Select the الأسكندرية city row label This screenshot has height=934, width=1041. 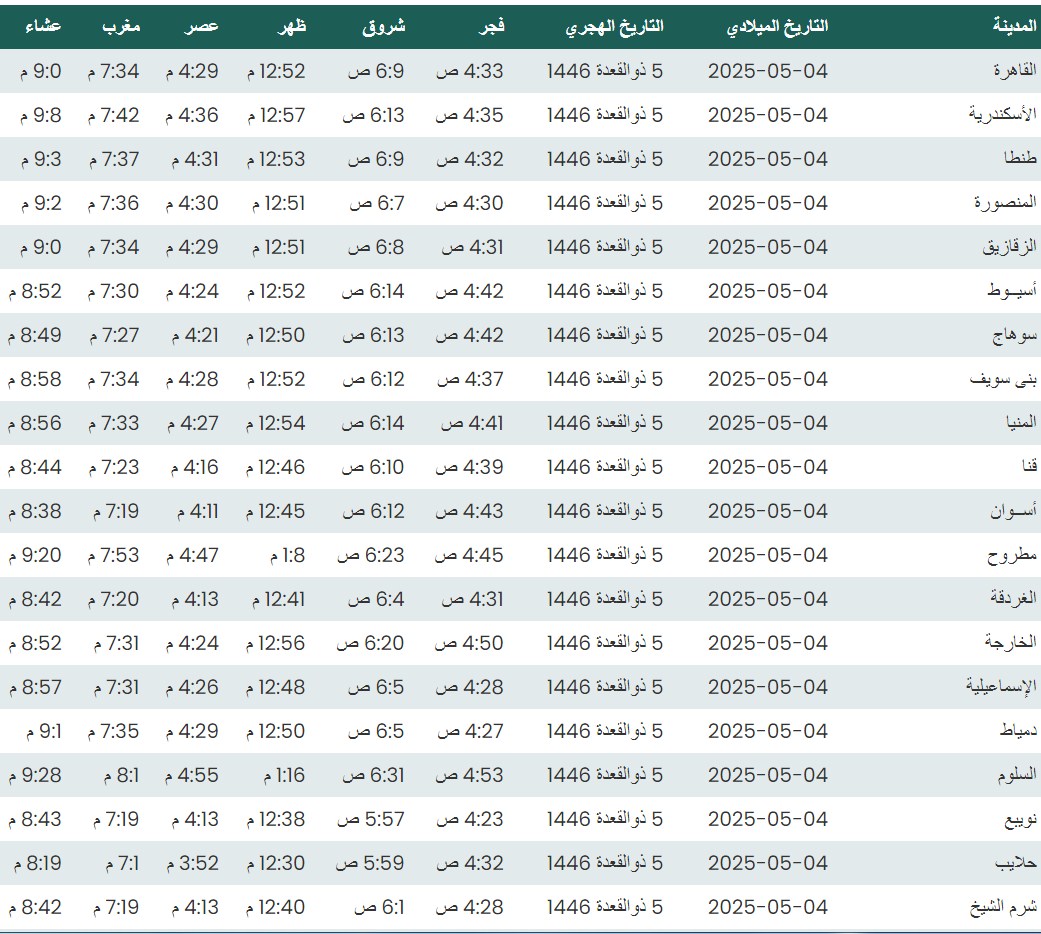tap(1003, 115)
